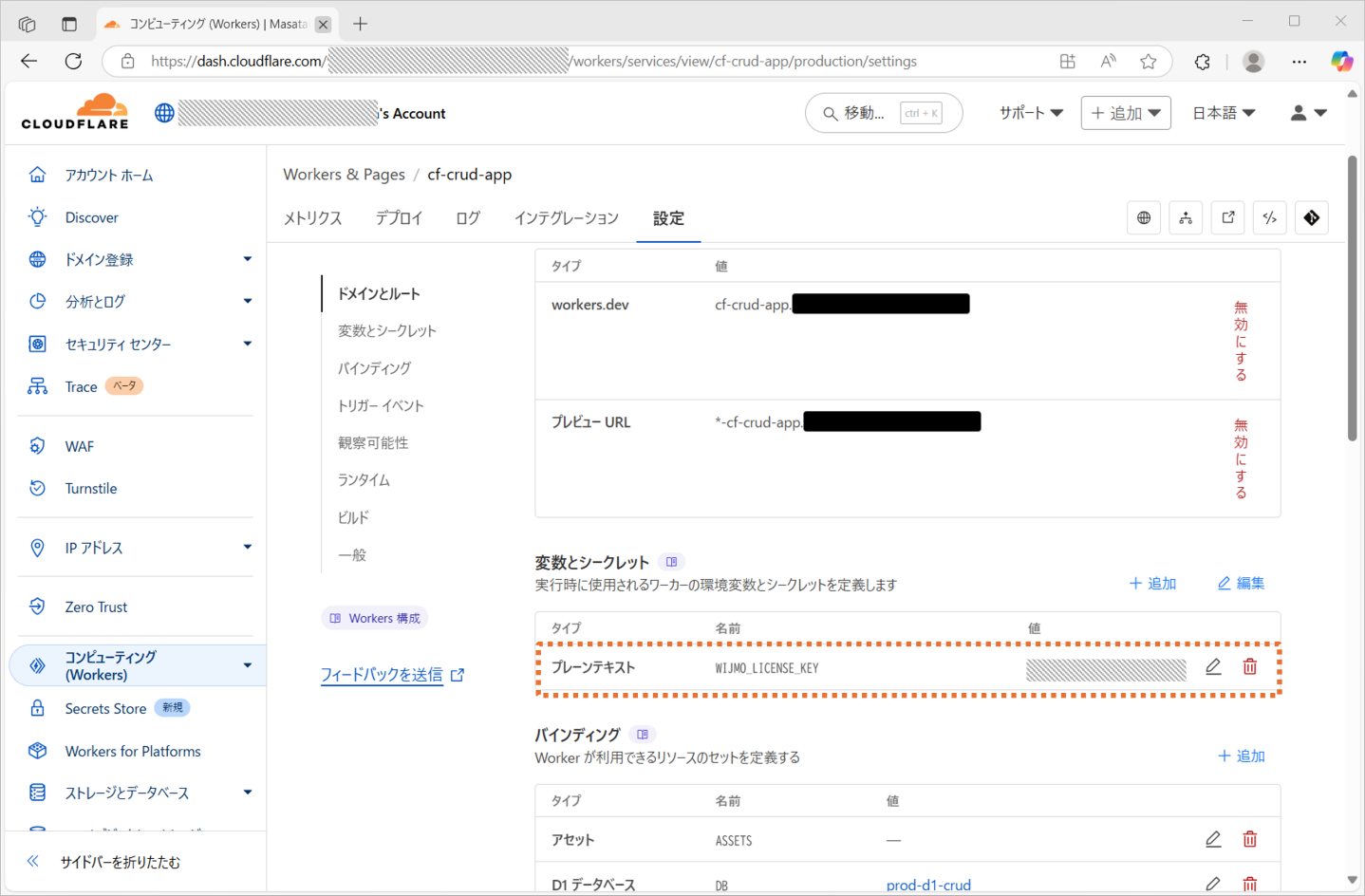The height and width of the screenshot is (896, 1365).
Task: Edit variables and secrets (編集)
Action: click(x=1241, y=584)
